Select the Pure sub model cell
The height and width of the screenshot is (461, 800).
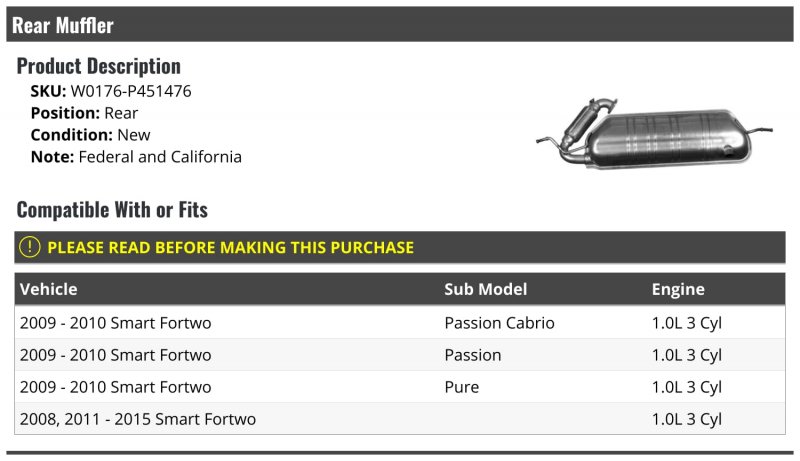pyautogui.click(x=461, y=387)
